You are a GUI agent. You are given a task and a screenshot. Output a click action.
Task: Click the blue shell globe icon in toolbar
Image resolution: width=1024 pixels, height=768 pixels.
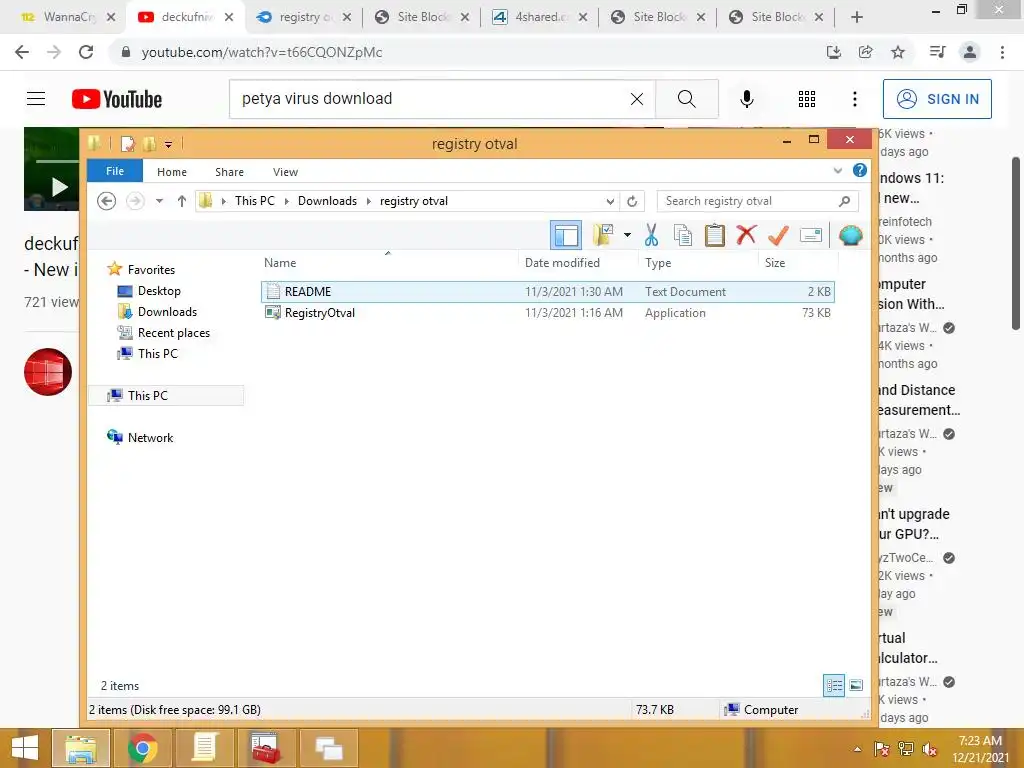point(850,235)
